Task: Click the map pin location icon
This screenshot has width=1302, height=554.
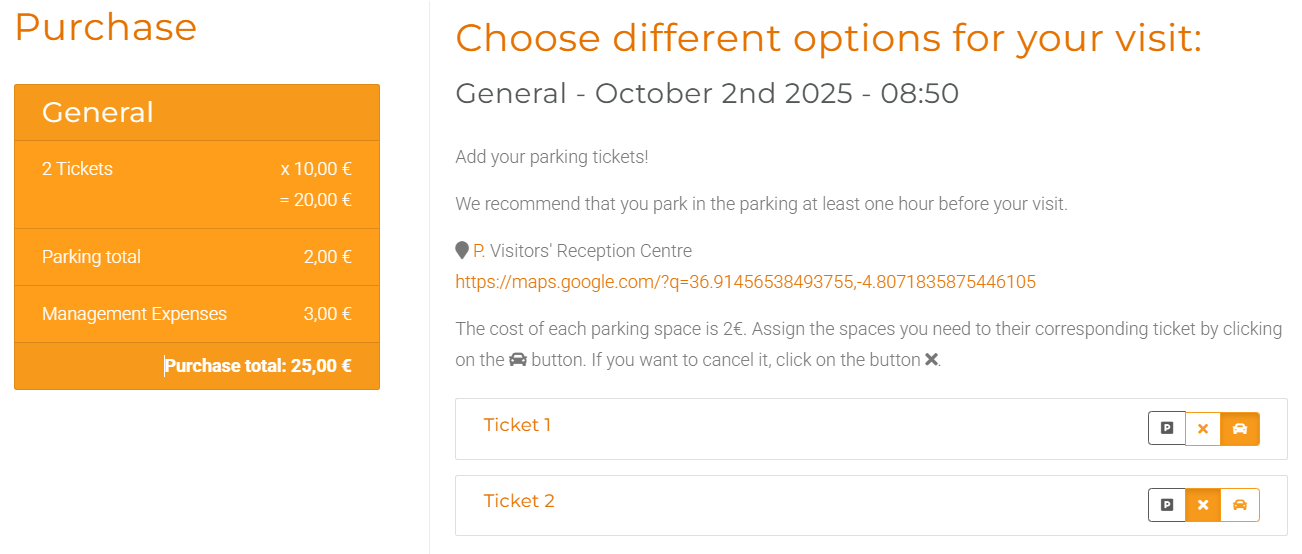Action: 462,251
